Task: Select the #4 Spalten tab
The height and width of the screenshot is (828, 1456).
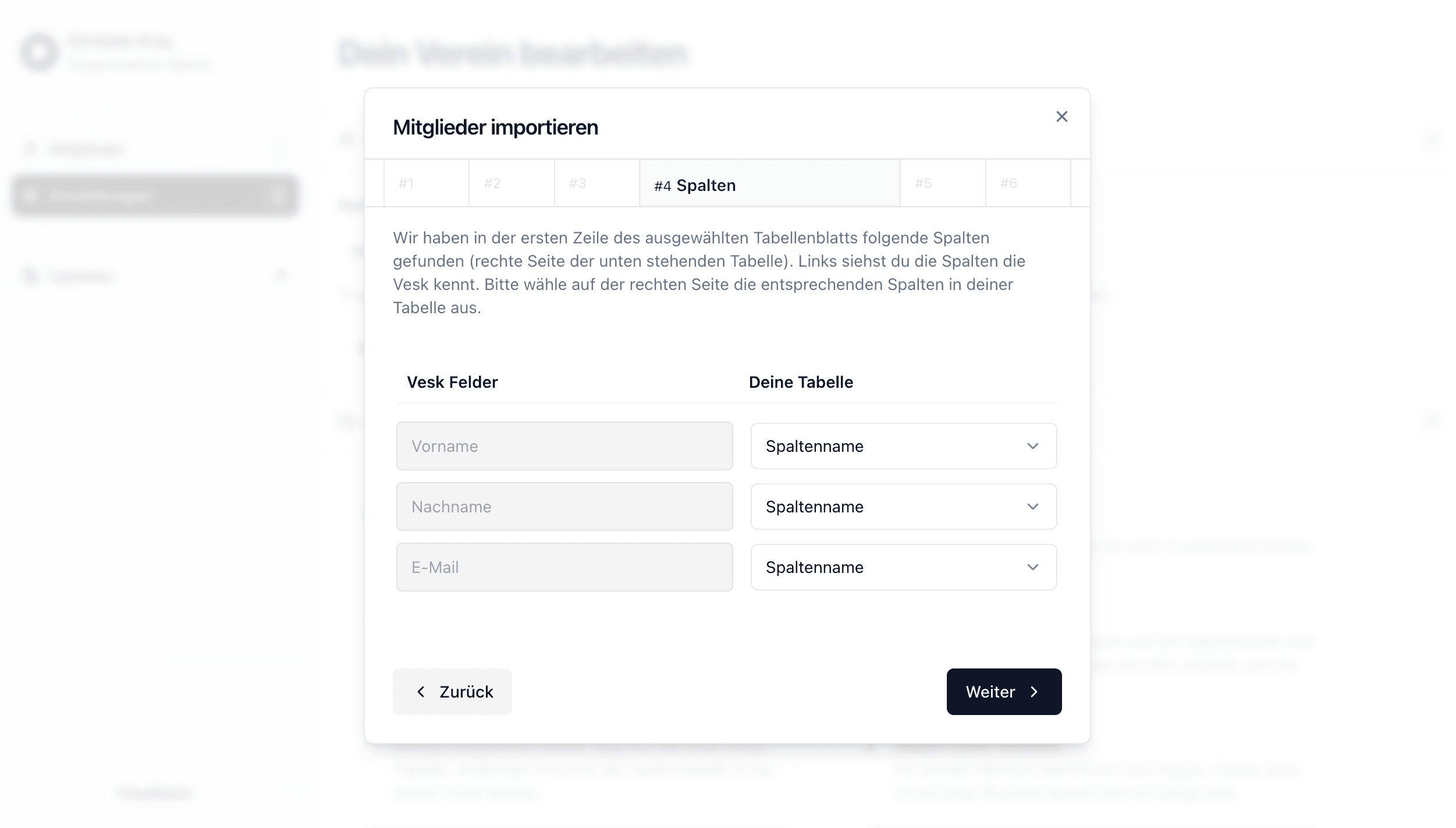Action: click(x=769, y=183)
